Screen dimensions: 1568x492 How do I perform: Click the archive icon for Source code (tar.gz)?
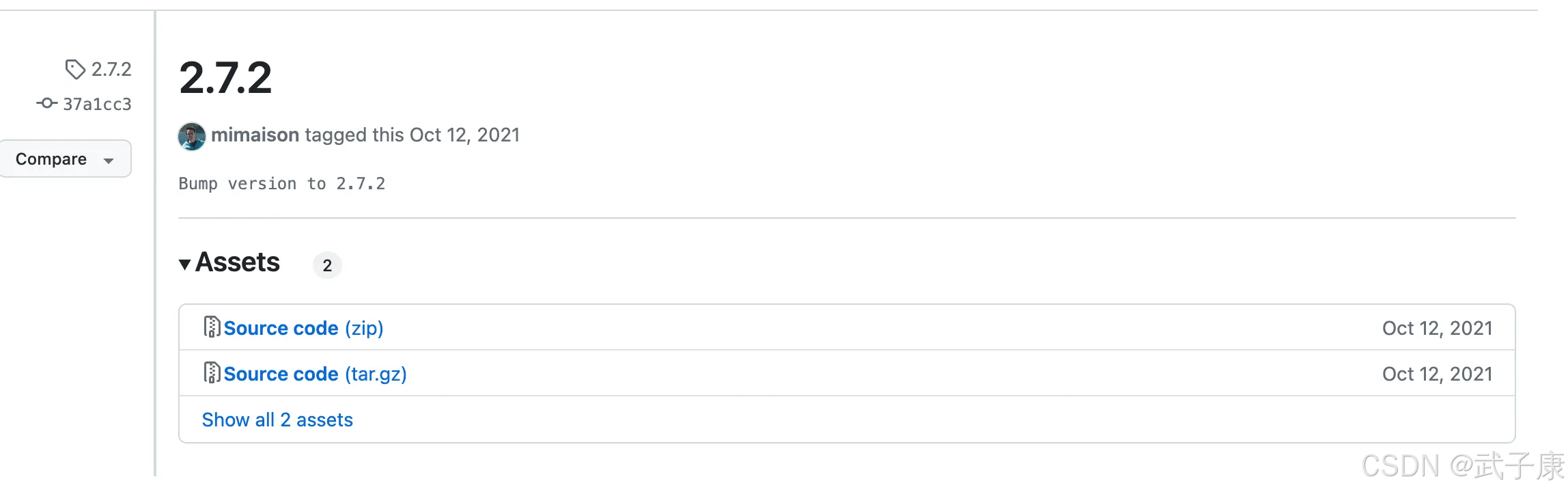coord(212,373)
